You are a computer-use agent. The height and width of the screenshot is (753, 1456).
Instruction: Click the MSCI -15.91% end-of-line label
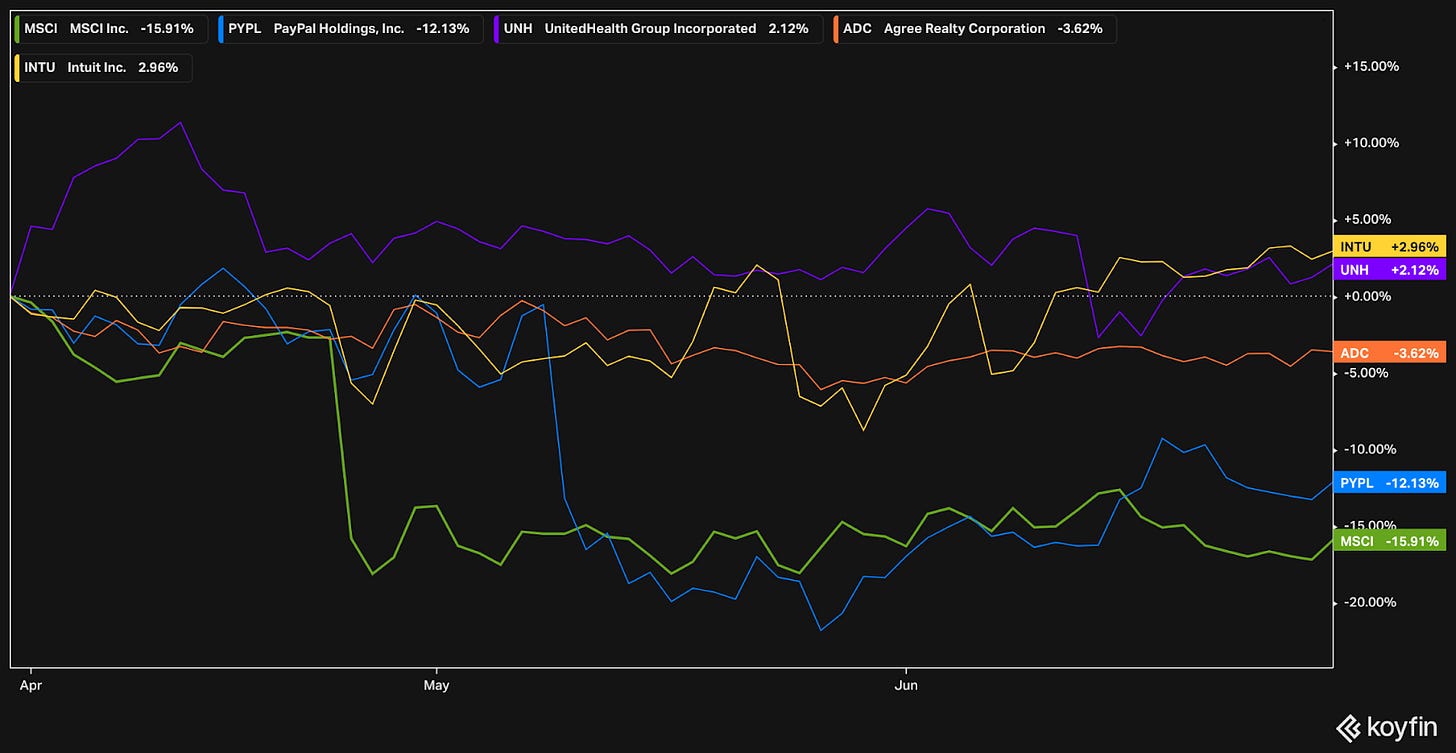pyautogui.click(x=1389, y=541)
